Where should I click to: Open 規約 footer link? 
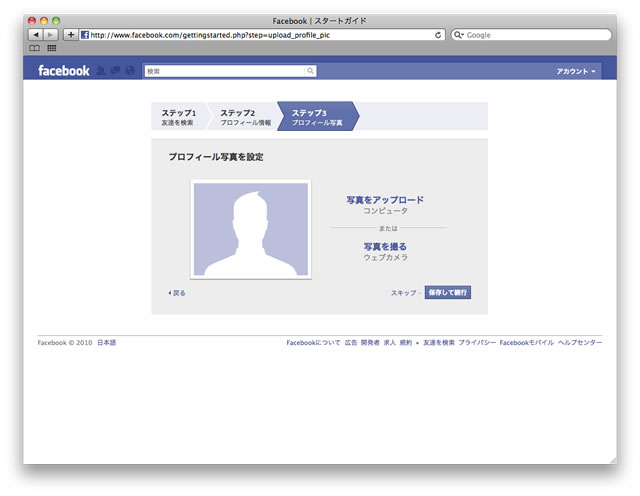pyautogui.click(x=406, y=343)
